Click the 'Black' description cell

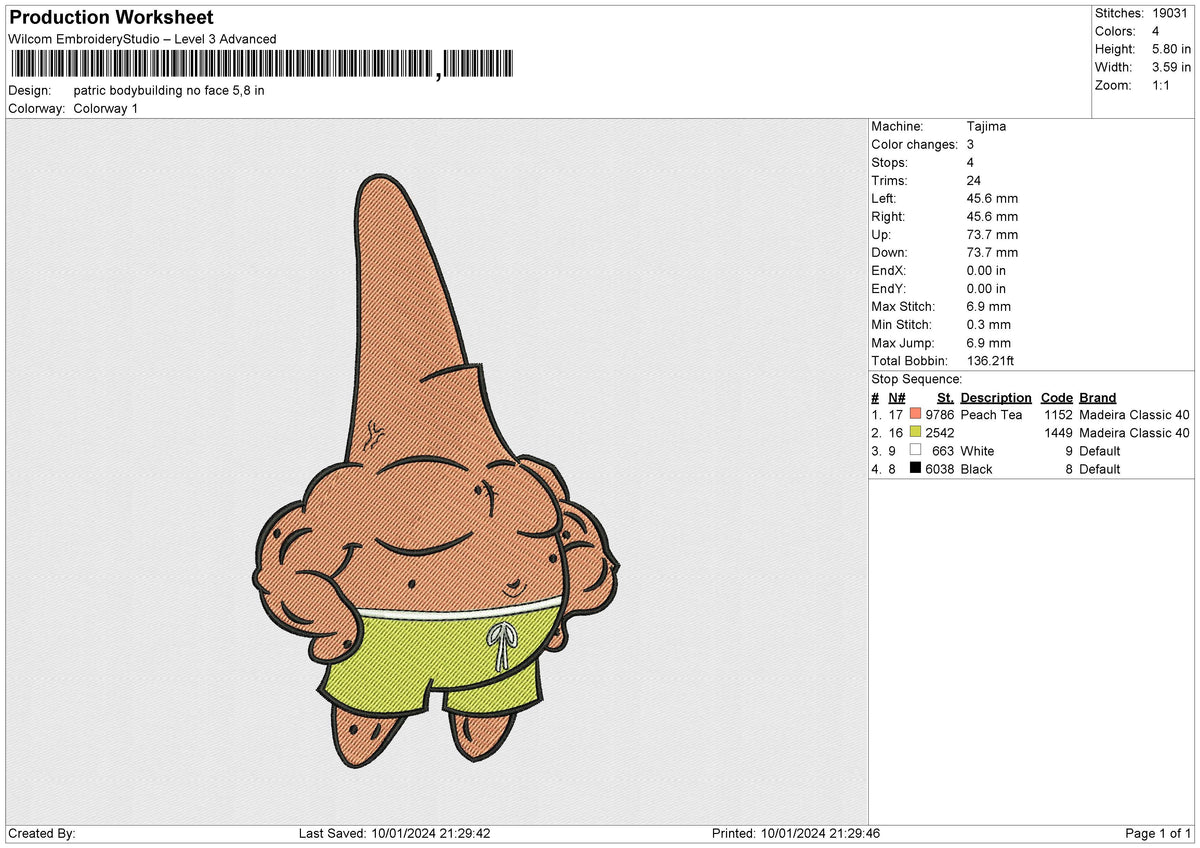976,468
